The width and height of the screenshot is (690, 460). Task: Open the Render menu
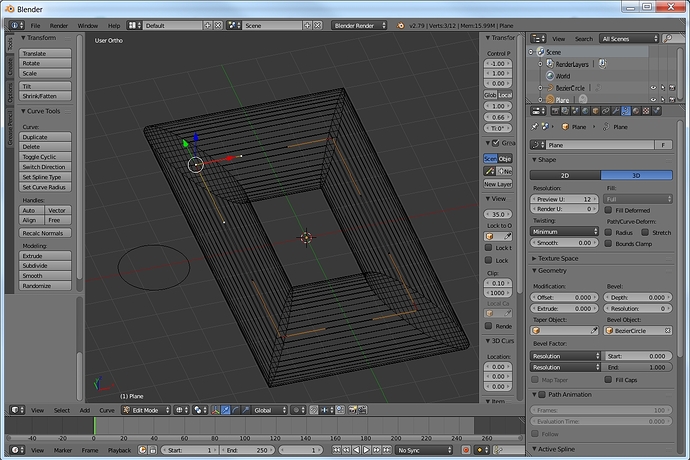59,26
